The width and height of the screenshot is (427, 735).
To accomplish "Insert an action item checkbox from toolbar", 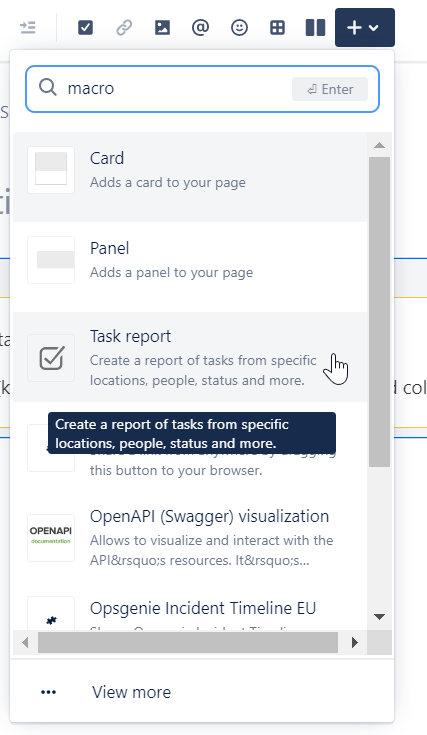I will point(85,28).
